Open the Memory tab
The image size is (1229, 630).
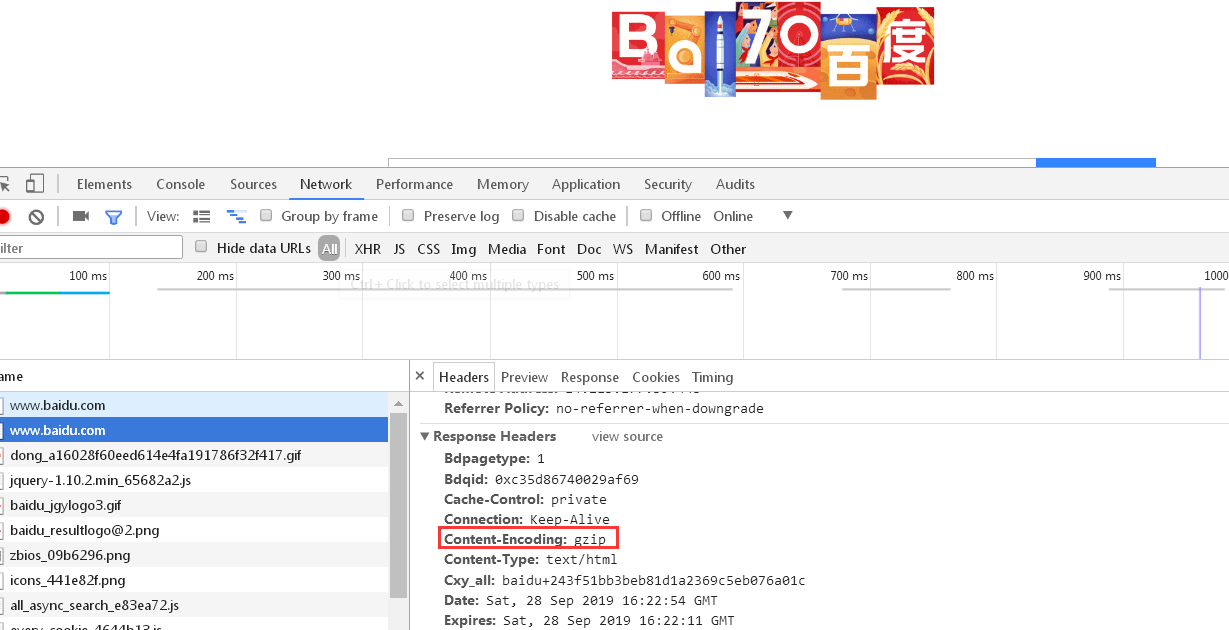[x=503, y=184]
